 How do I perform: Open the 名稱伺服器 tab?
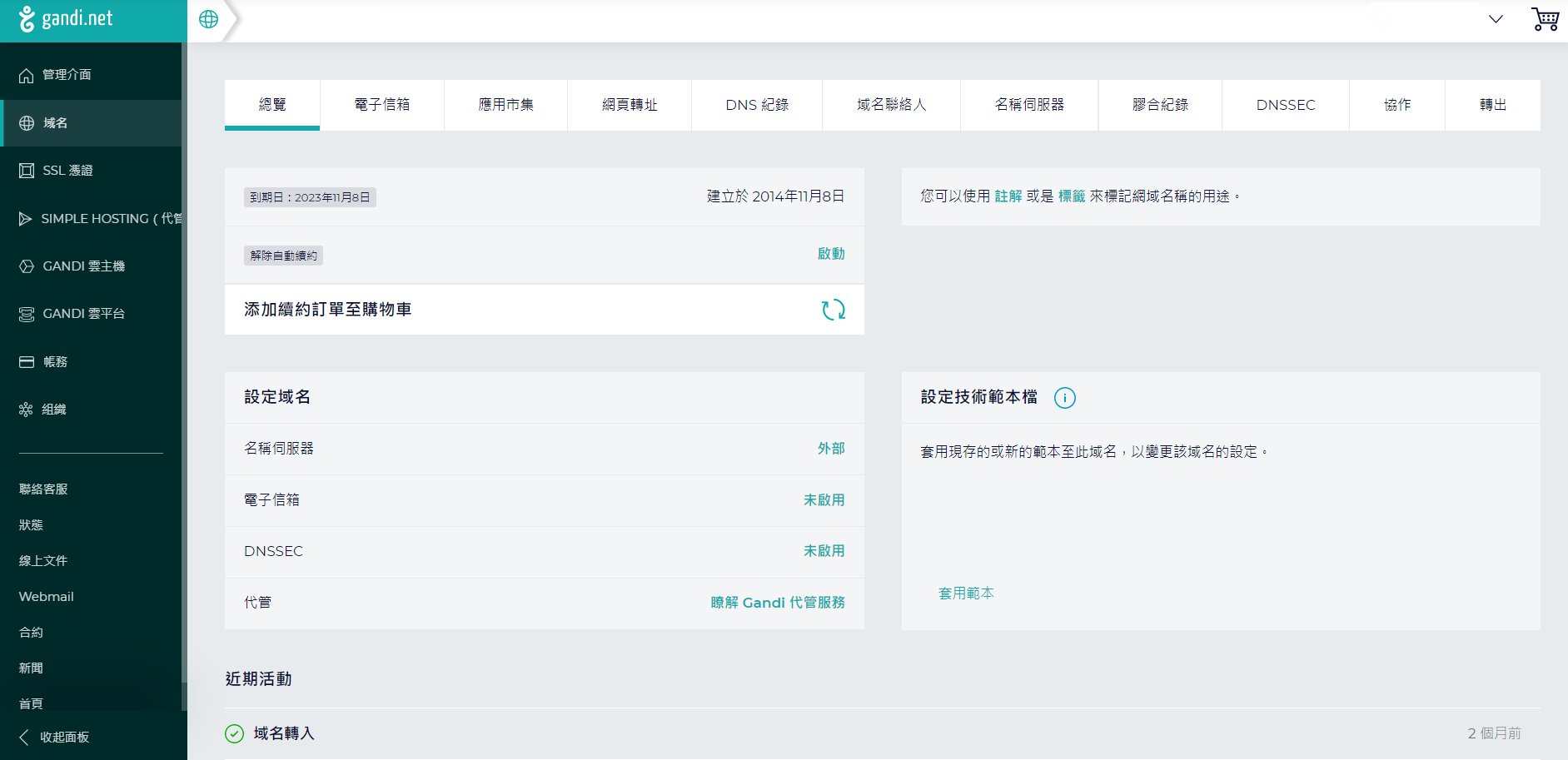coord(1030,105)
